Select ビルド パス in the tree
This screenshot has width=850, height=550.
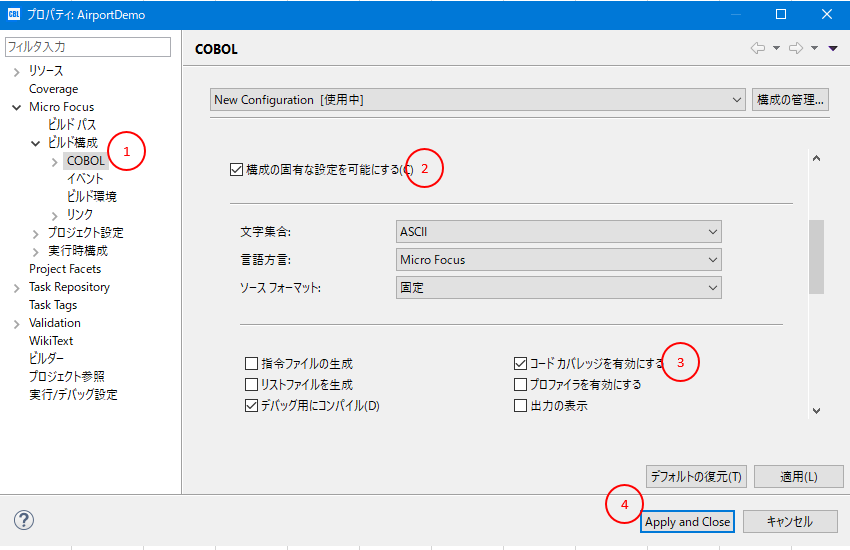72,125
